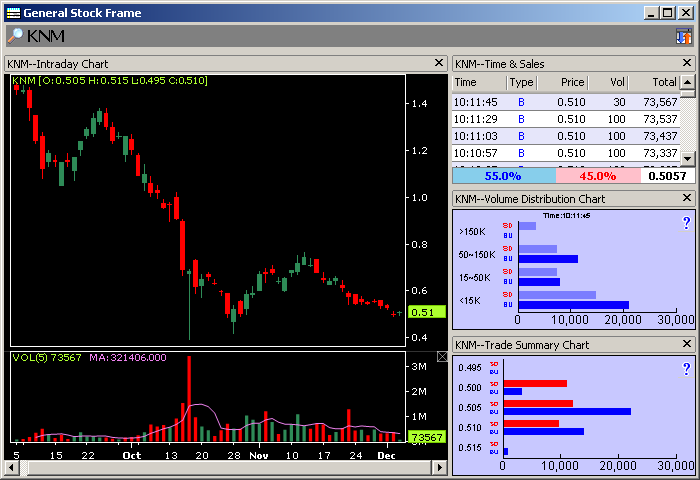Click the Type column header
Screen dimensions: 700x480
[521, 83]
